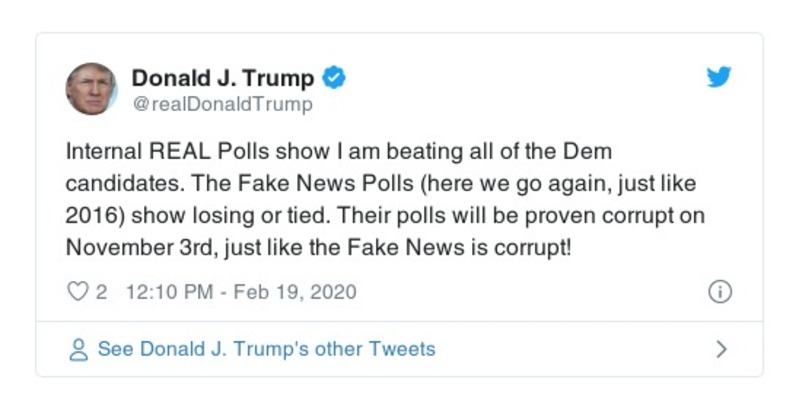Click the word 'corrupt!' ending the tweet
Screen dimensions: 799x414
pyautogui.click(x=531, y=245)
